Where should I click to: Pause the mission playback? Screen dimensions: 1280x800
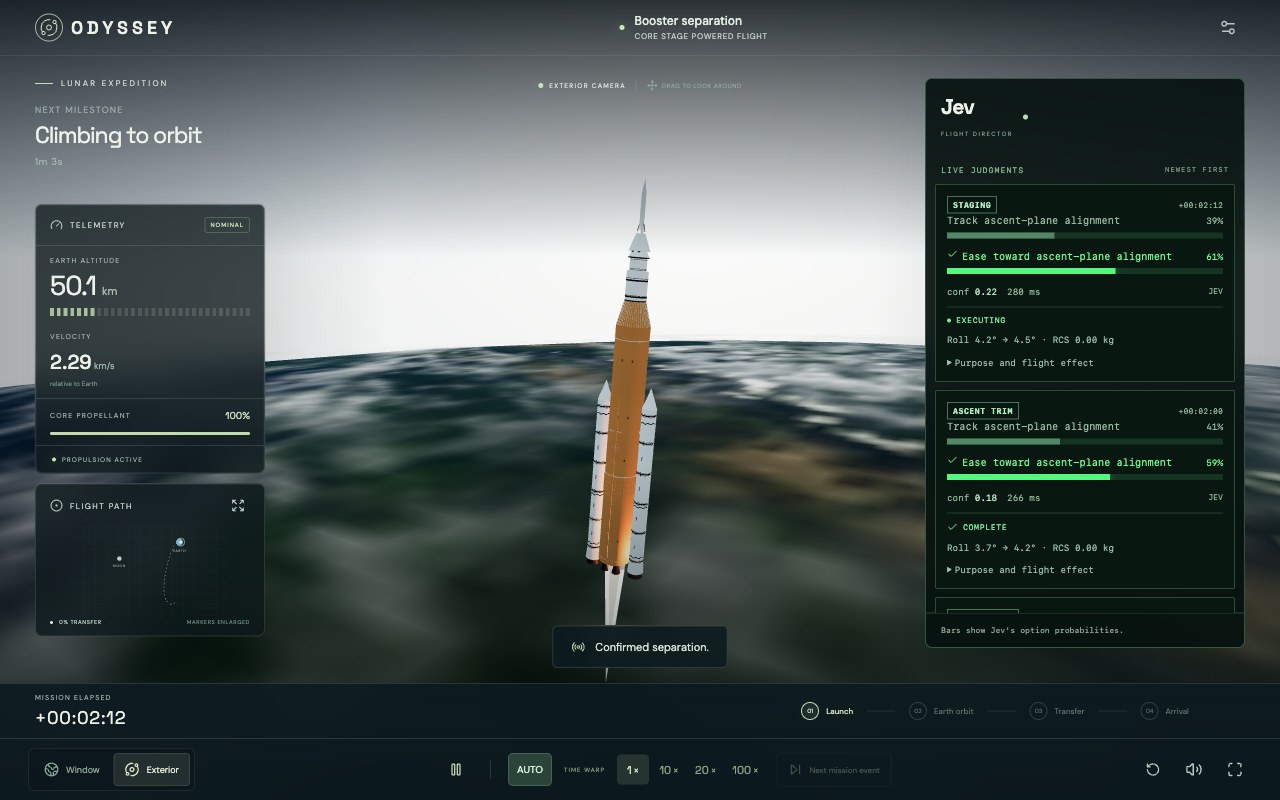456,770
